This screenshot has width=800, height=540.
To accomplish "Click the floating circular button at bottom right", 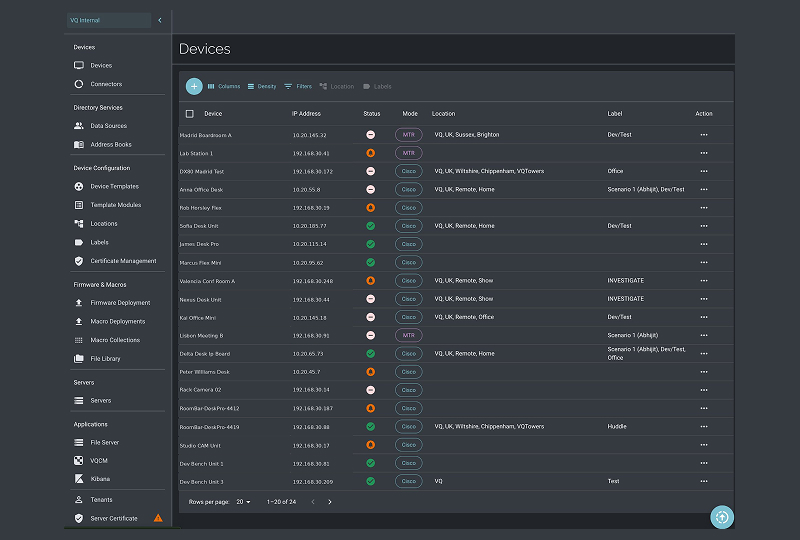I will point(722,517).
